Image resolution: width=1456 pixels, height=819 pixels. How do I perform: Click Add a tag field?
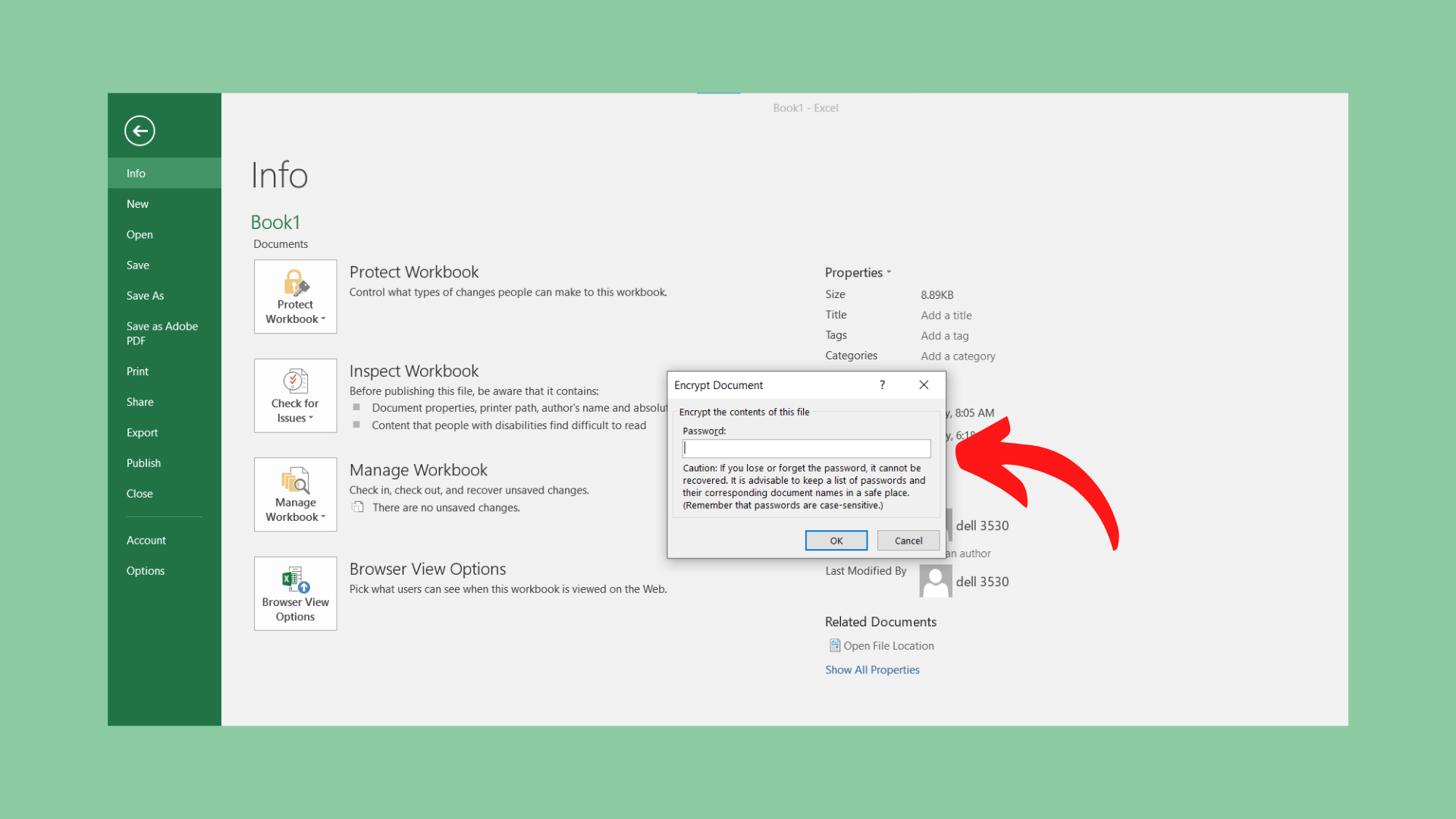point(944,336)
